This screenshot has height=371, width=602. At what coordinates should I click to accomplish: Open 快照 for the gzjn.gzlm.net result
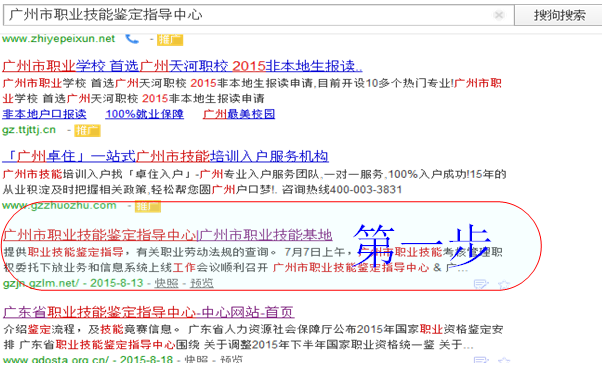point(166,283)
